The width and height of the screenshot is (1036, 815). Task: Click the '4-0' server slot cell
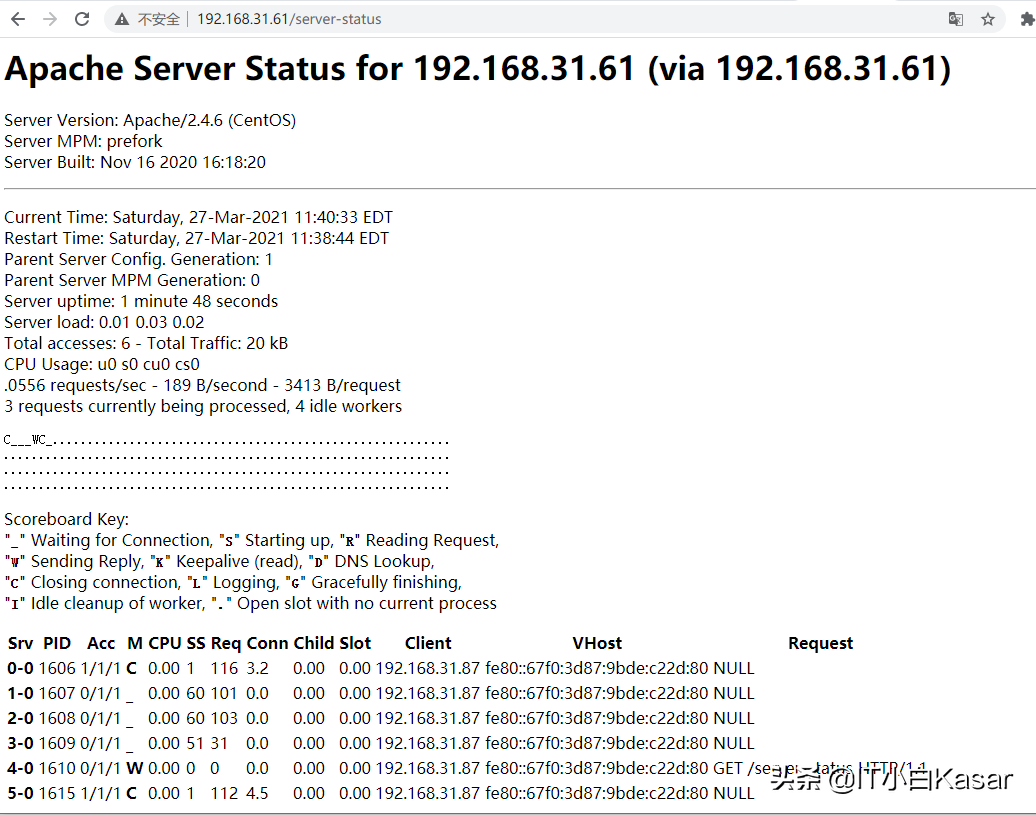(x=20, y=769)
